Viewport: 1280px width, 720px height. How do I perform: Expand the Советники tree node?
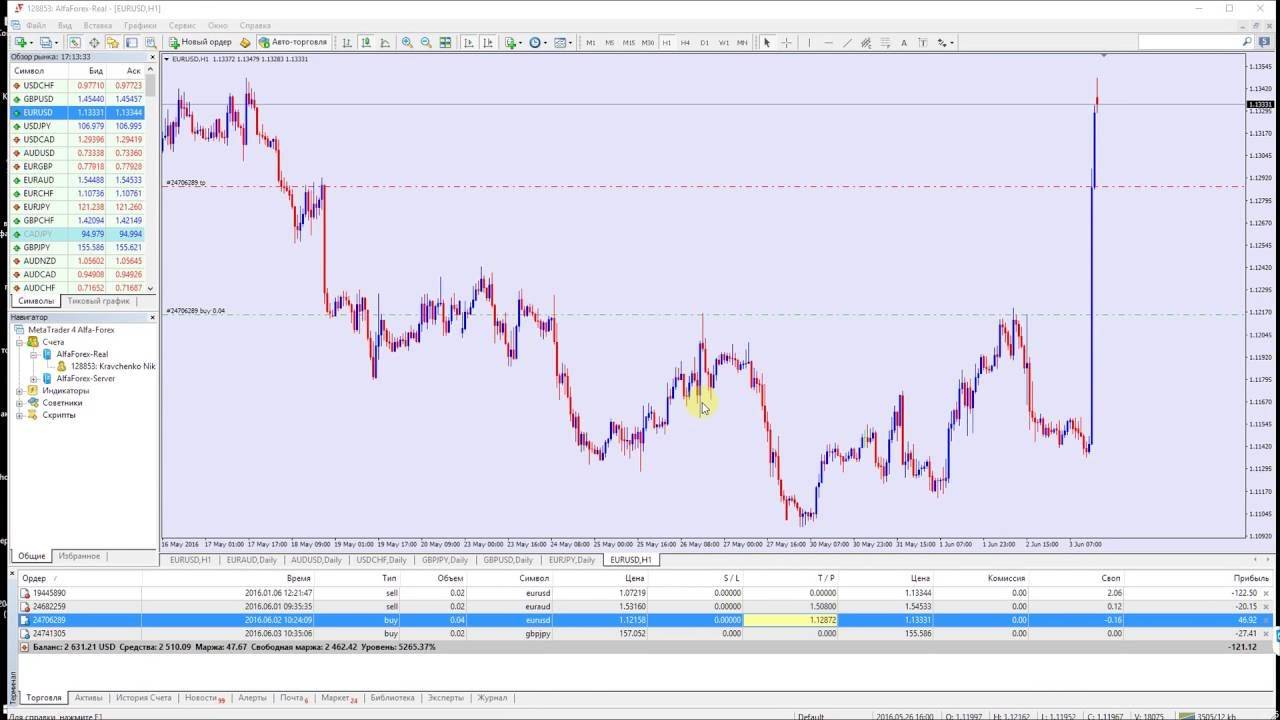[x=19, y=403]
